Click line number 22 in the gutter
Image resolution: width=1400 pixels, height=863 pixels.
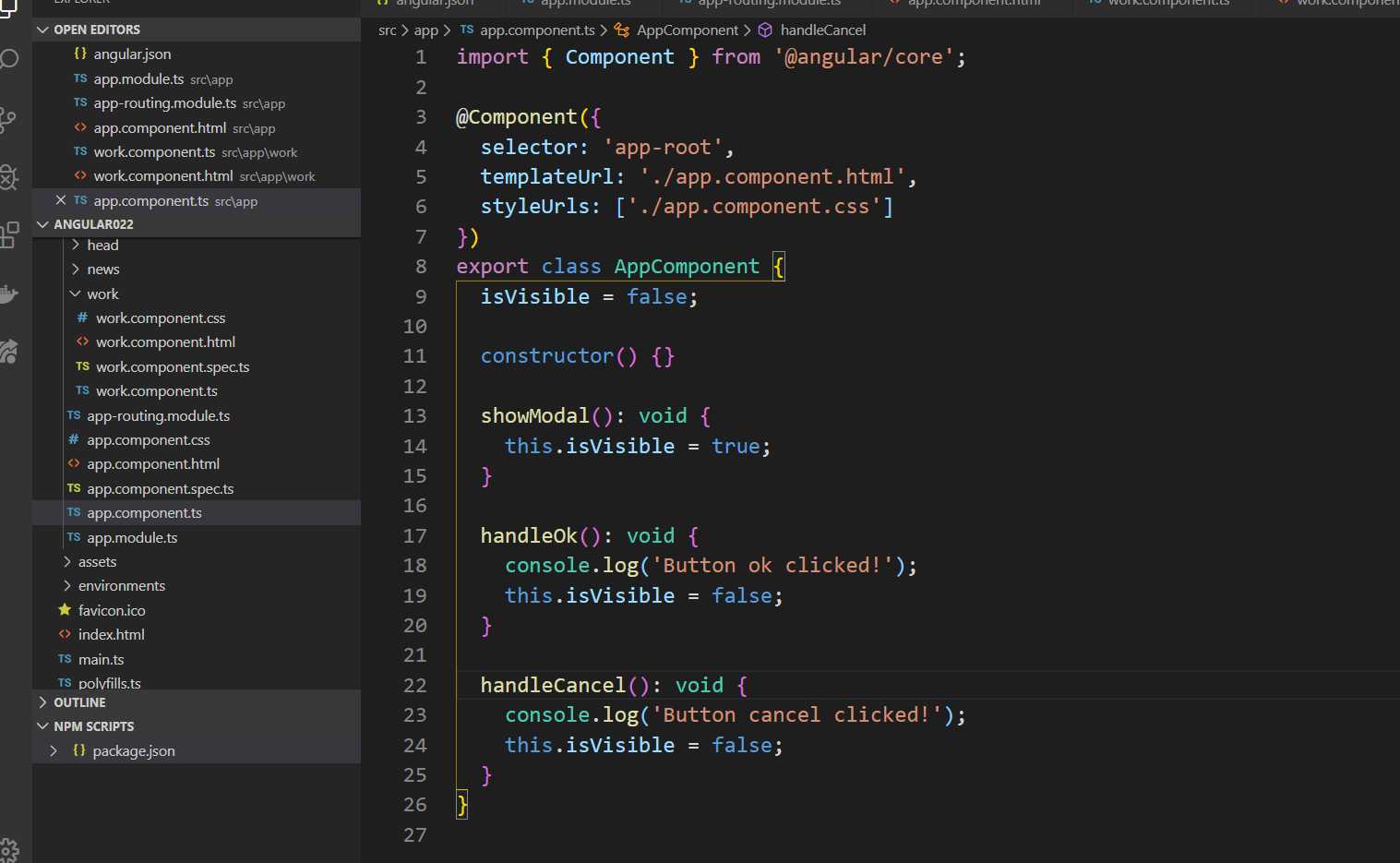point(415,685)
